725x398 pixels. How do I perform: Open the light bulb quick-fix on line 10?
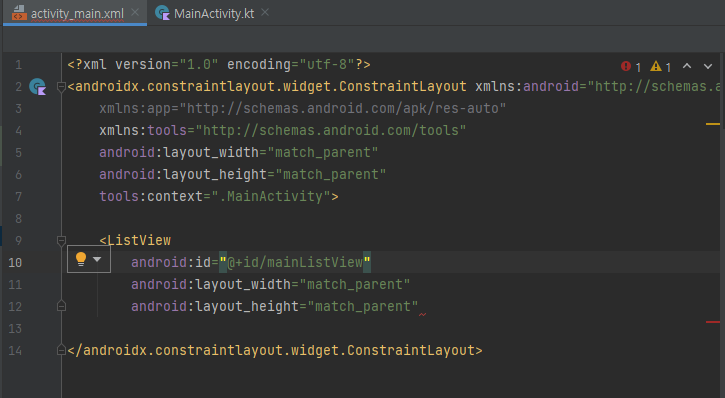81,259
